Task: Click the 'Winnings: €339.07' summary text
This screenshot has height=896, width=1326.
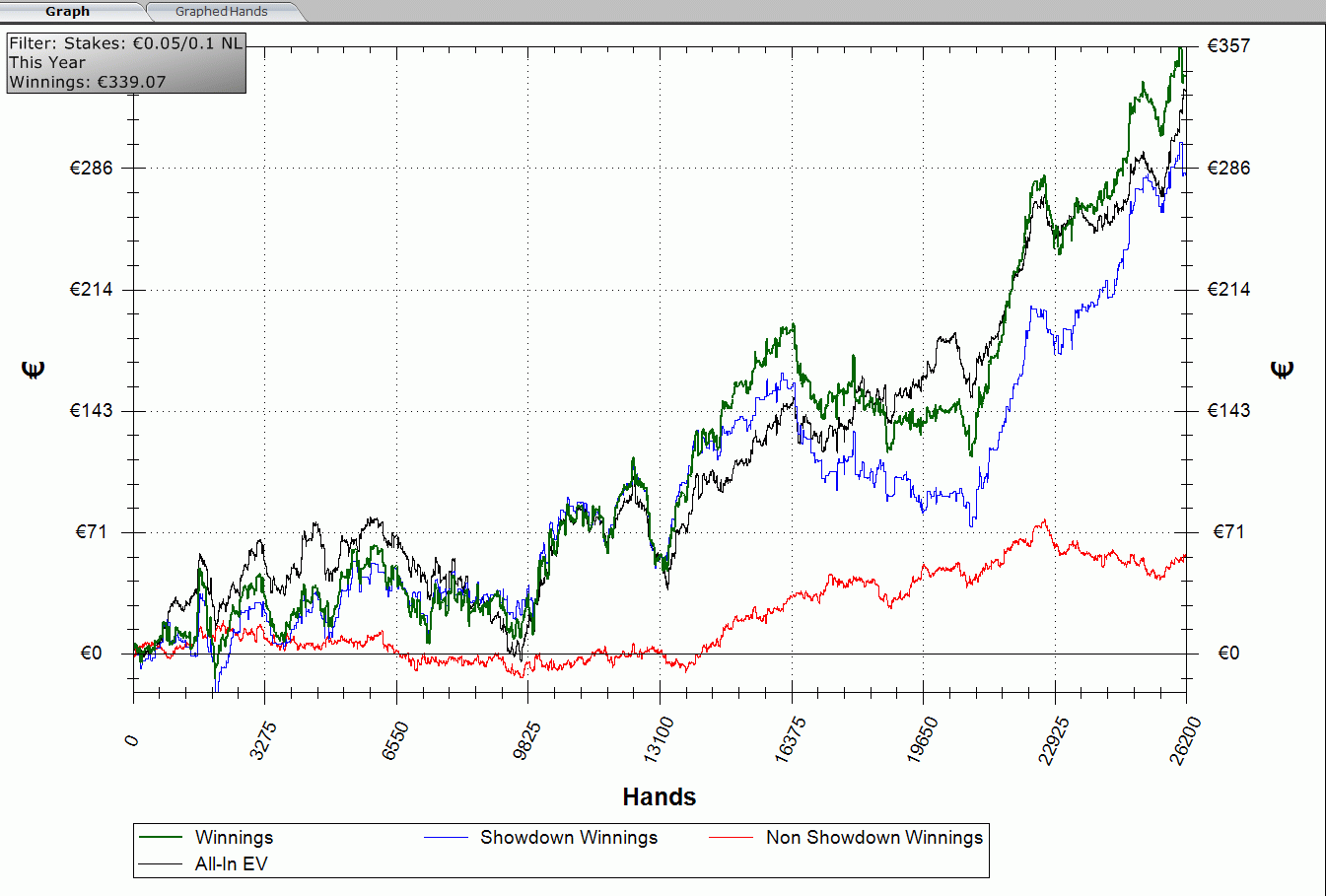Action: click(x=88, y=82)
